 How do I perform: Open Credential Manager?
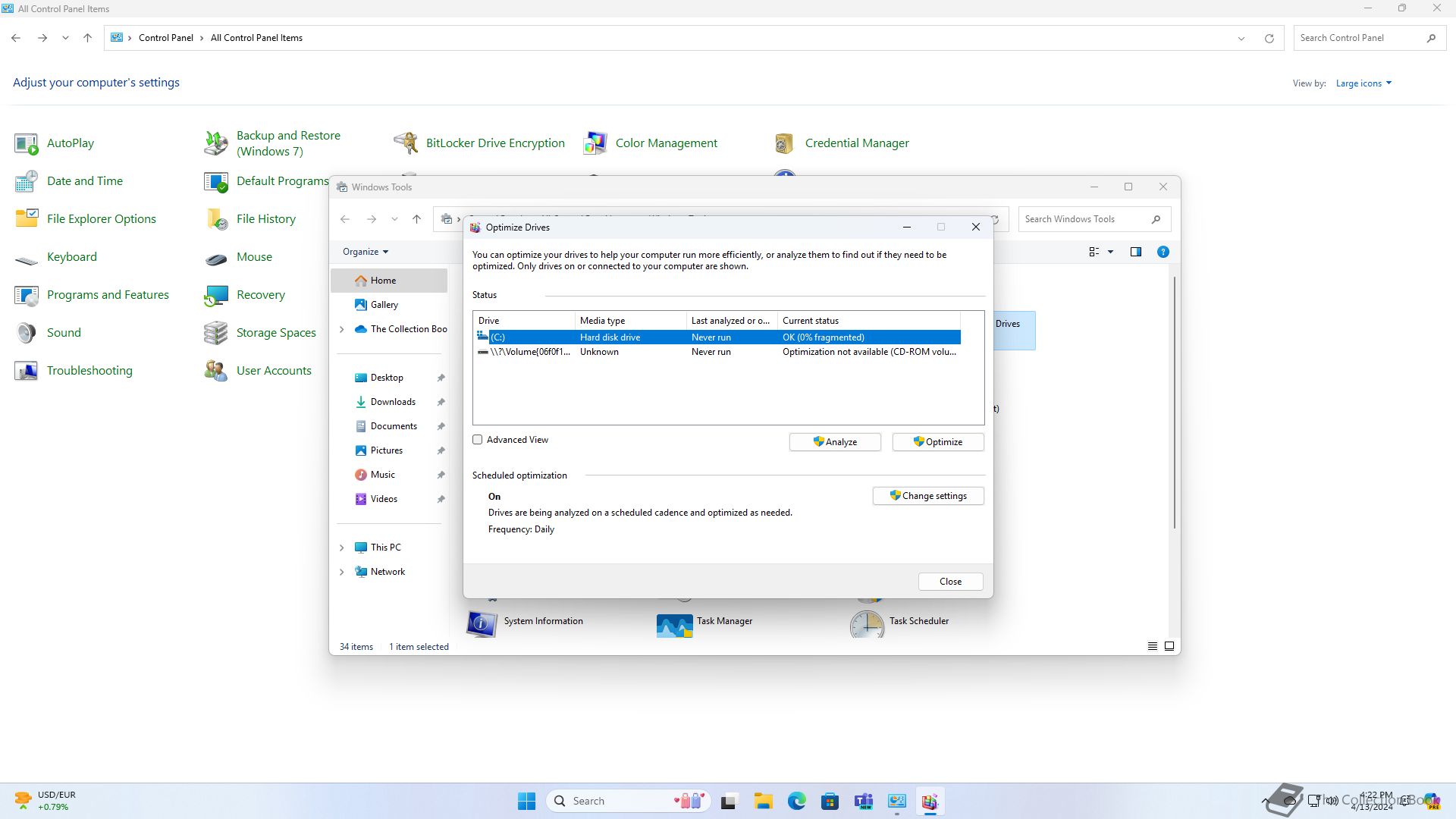click(842, 143)
